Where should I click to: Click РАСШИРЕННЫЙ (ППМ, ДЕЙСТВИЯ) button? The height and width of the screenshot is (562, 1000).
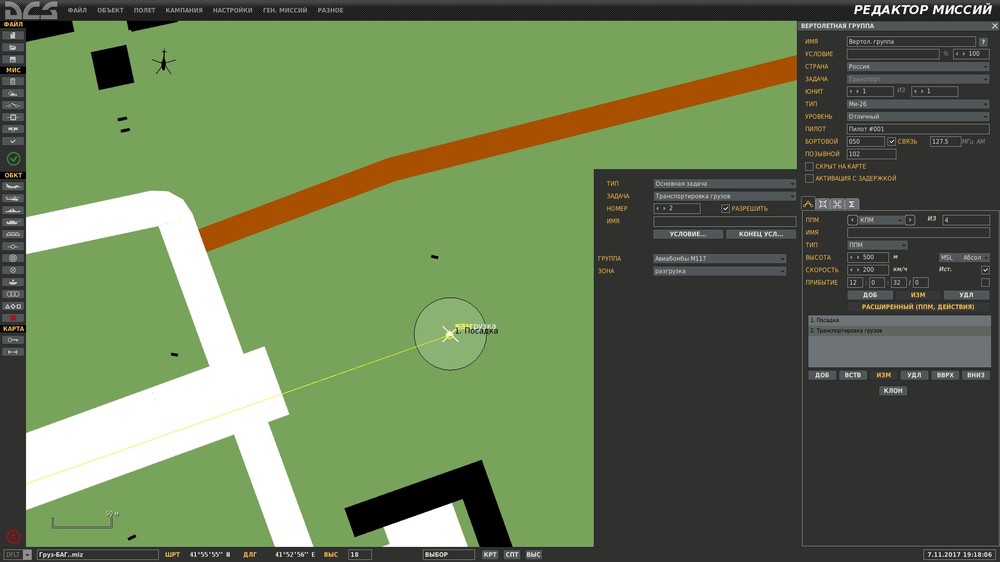[918, 307]
